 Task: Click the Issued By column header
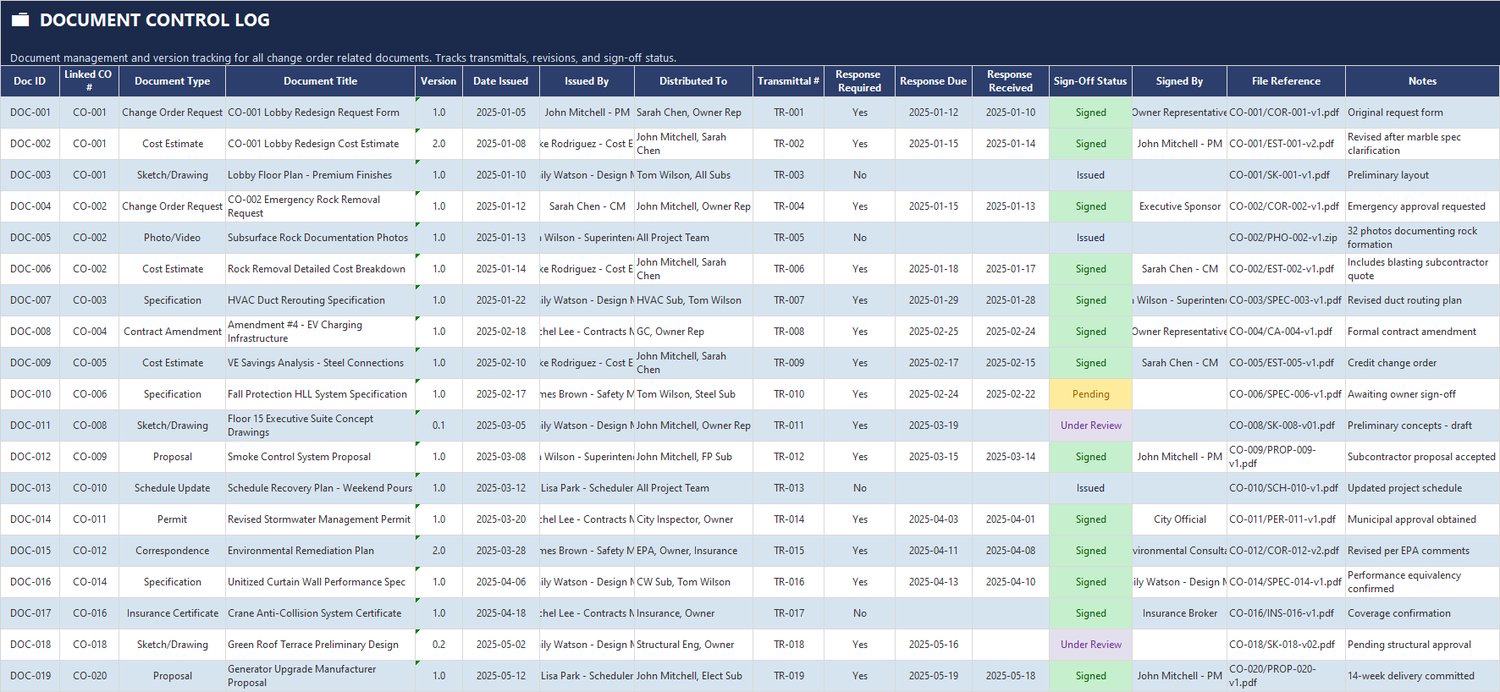point(587,81)
